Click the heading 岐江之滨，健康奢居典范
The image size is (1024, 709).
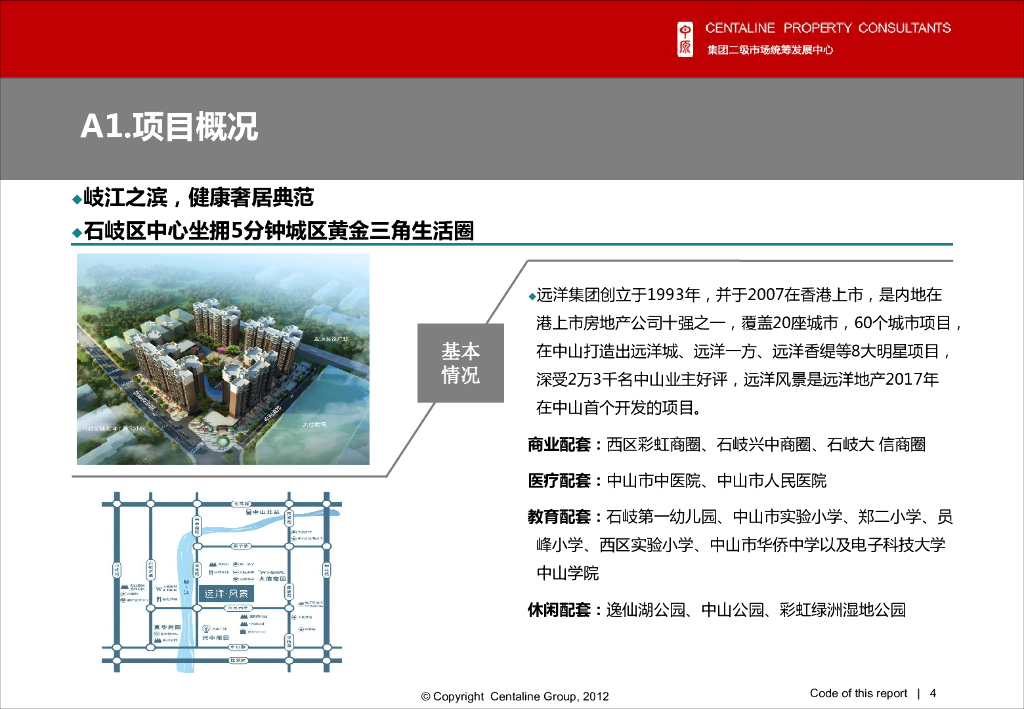click(x=199, y=197)
